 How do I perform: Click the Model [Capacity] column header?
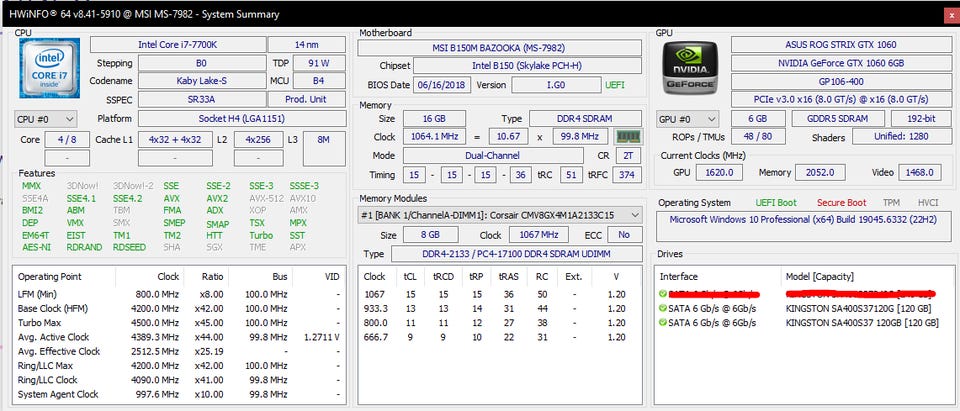819,277
